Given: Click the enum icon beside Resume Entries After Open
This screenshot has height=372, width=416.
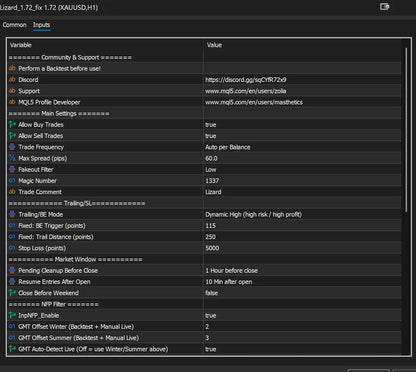Looking at the screenshot, I should [x=12, y=282].
